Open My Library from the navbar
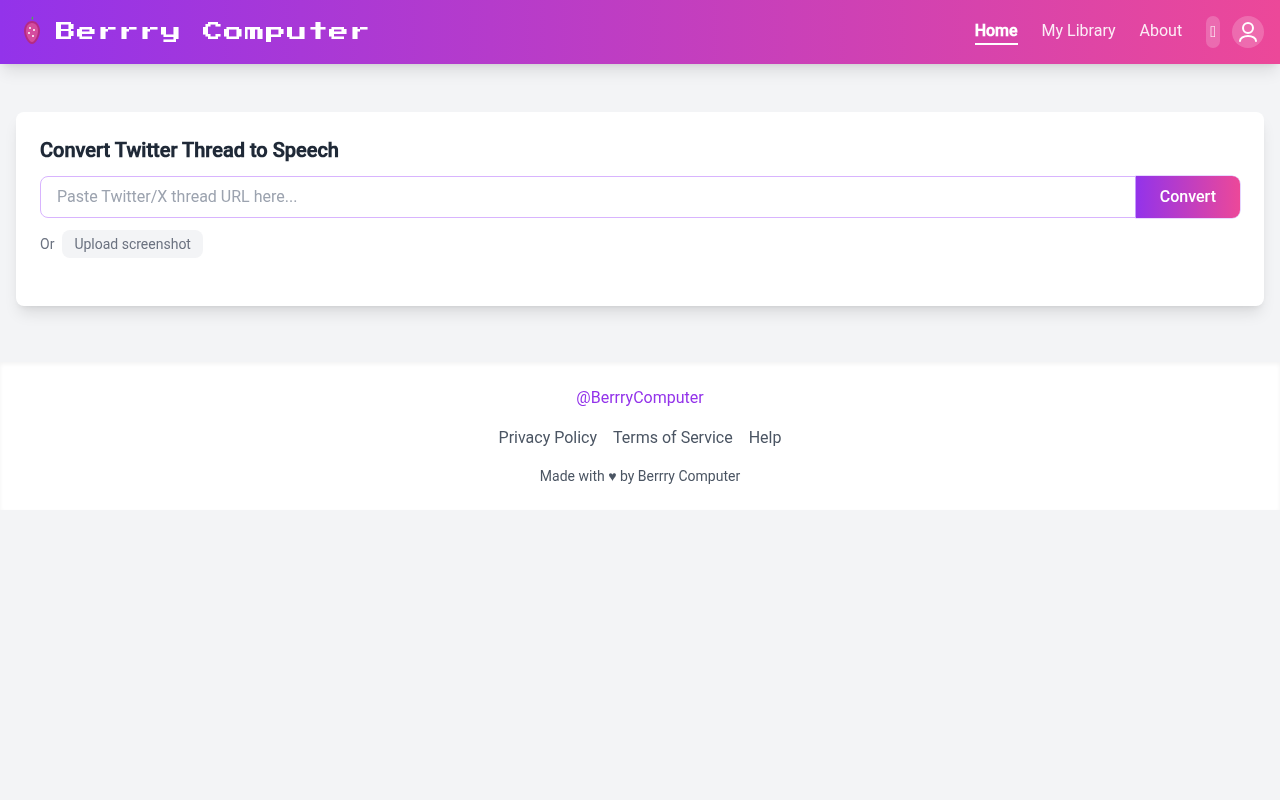 (x=1078, y=31)
